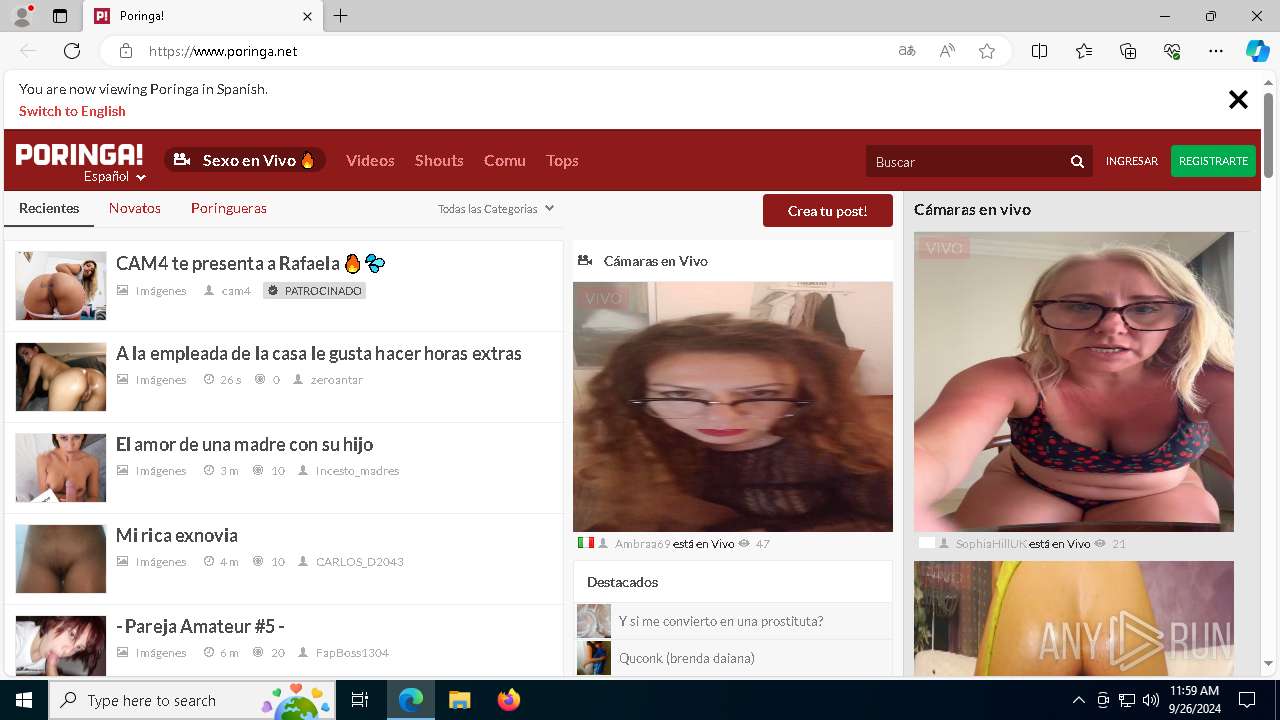Switch to the Novatos tab
This screenshot has width=1280, height=720.
point(135,208)
